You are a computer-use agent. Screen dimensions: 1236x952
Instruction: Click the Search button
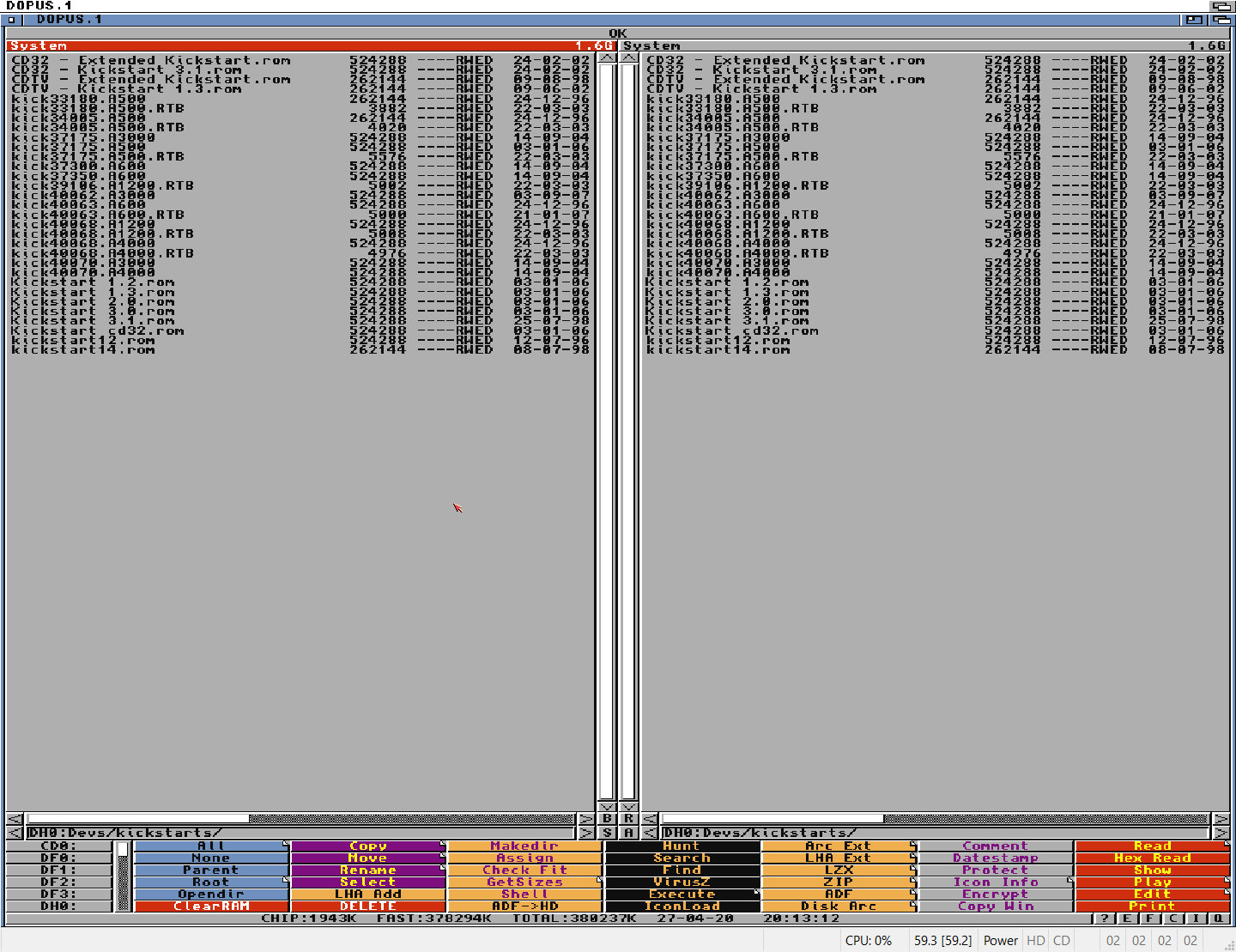[x=682, y=858]
